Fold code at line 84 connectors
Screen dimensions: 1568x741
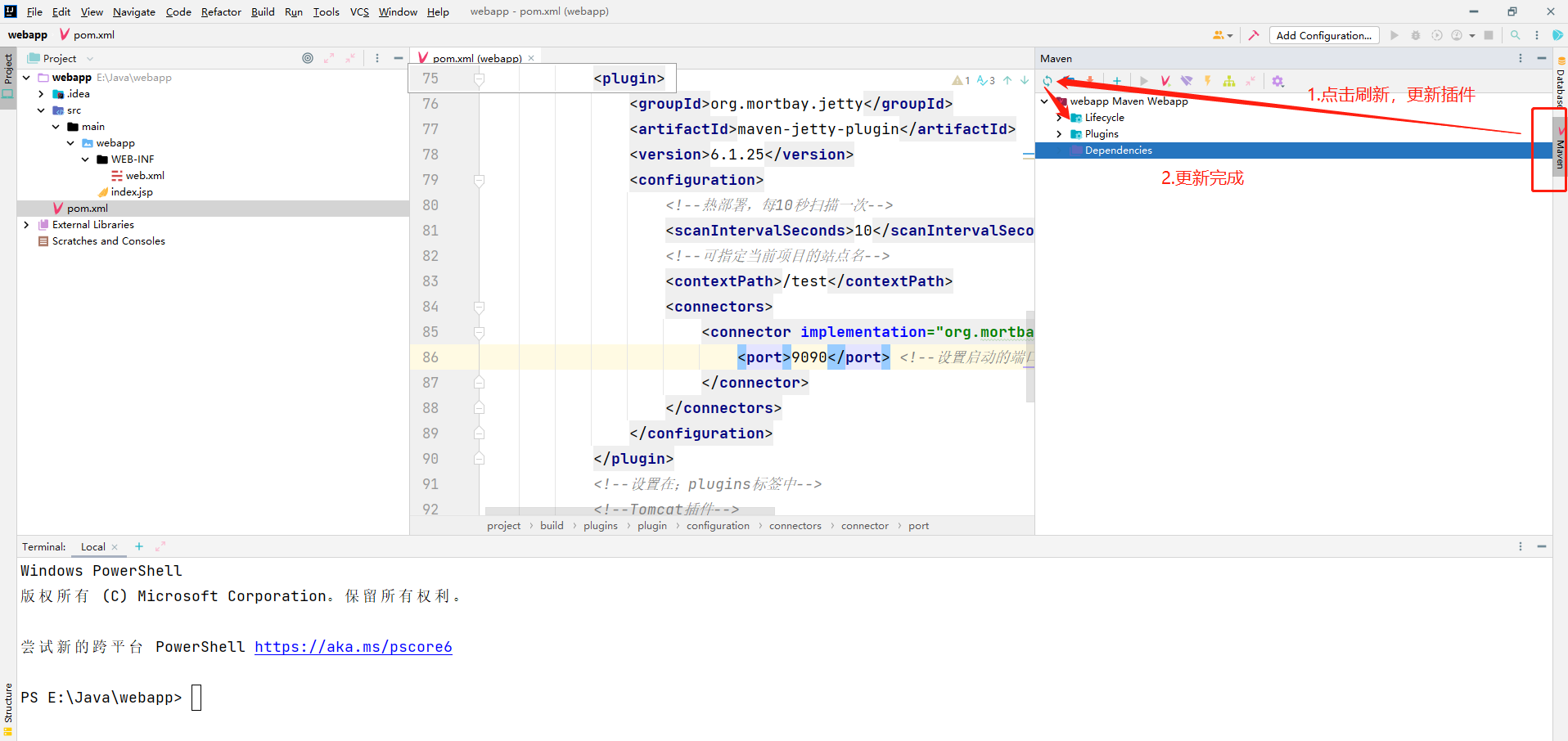480,307
